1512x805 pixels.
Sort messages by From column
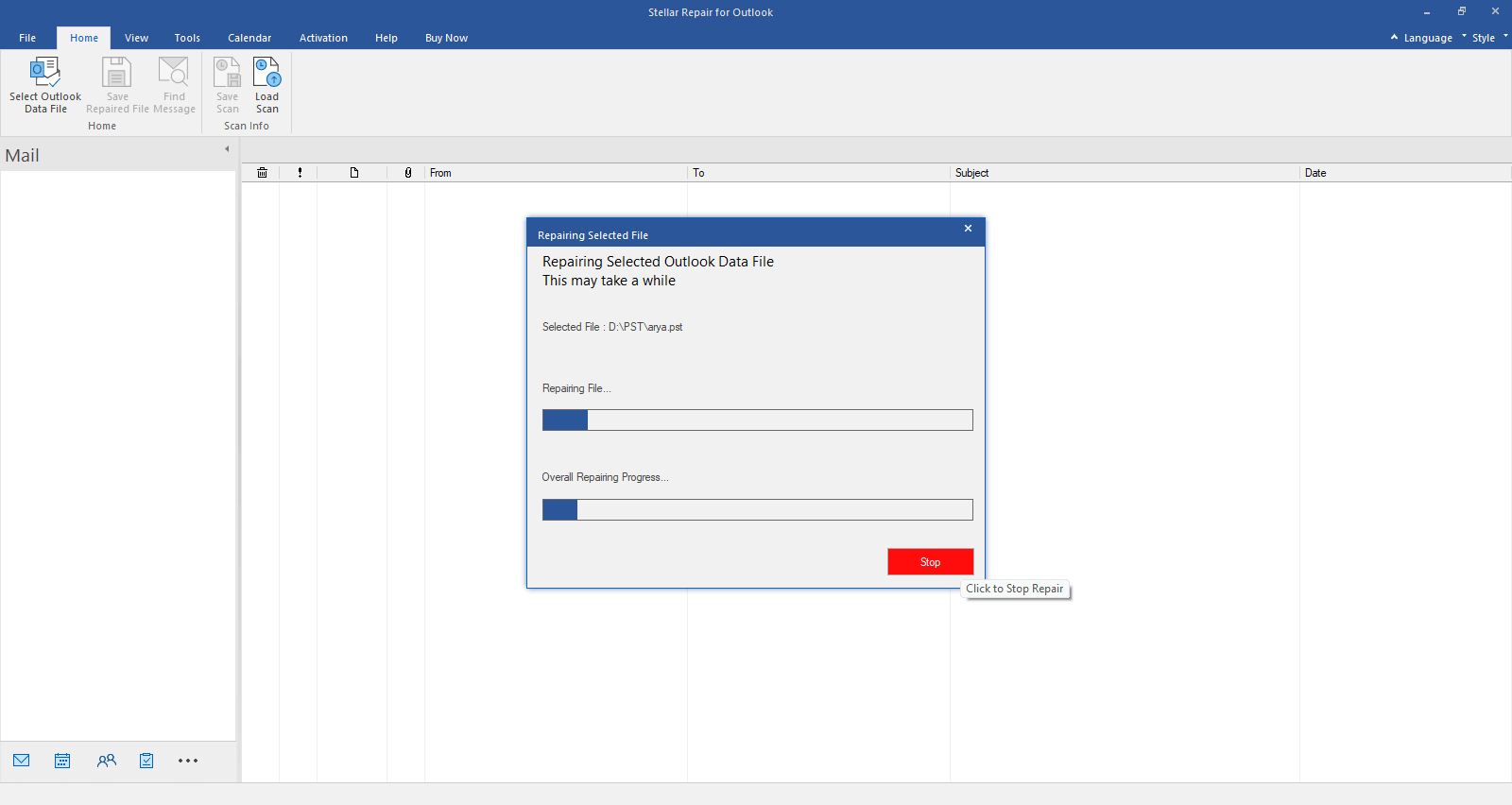point(557,173)
